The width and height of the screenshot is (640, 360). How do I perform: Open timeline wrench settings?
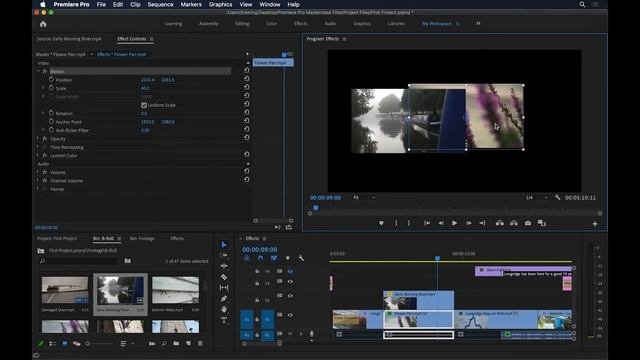point(301,258)
